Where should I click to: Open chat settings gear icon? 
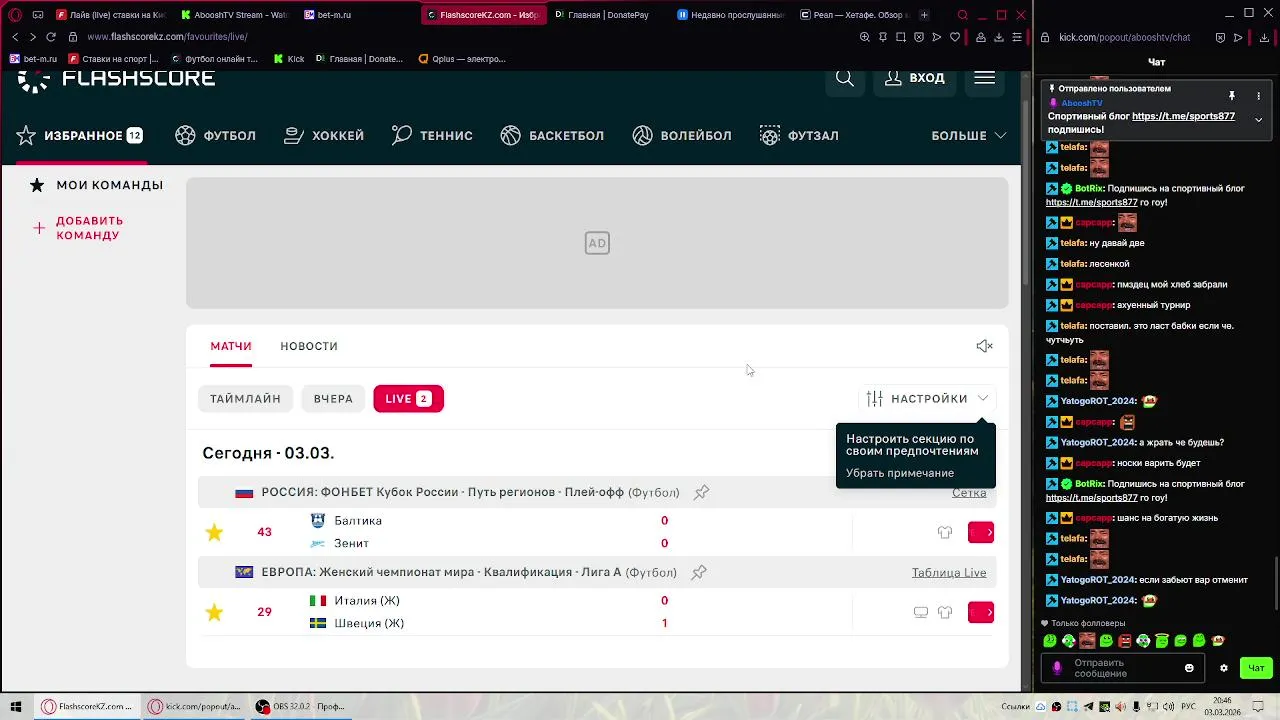[1223, 668]
